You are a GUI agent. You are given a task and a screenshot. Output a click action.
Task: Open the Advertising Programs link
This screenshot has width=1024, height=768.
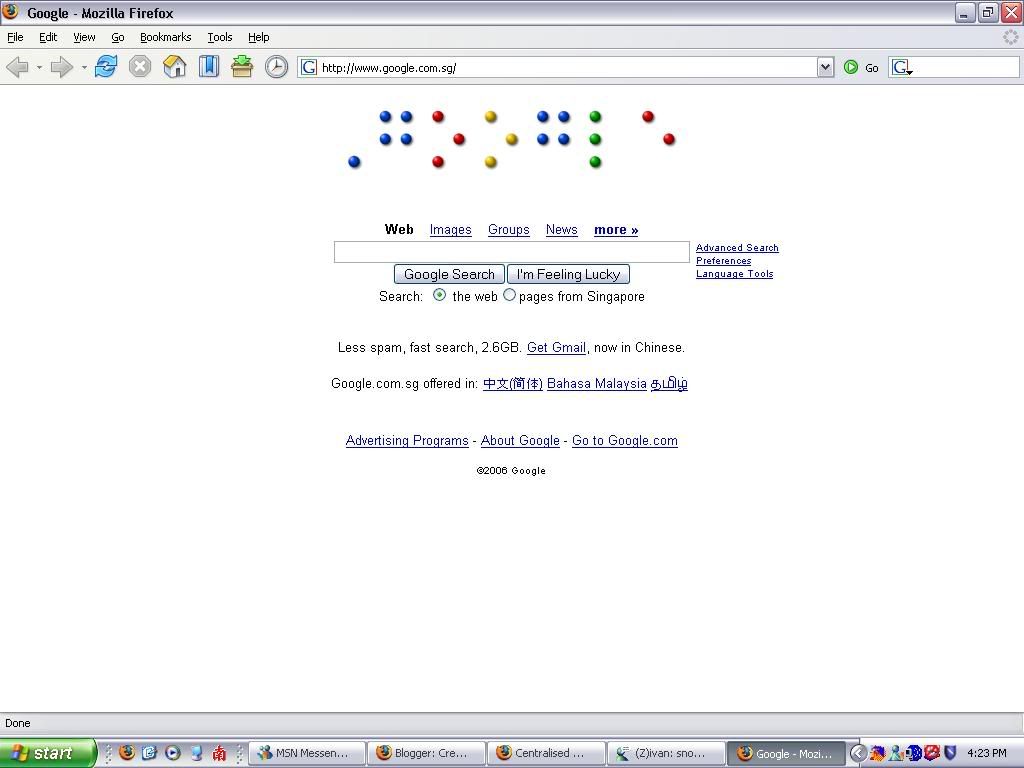(407, 441)
